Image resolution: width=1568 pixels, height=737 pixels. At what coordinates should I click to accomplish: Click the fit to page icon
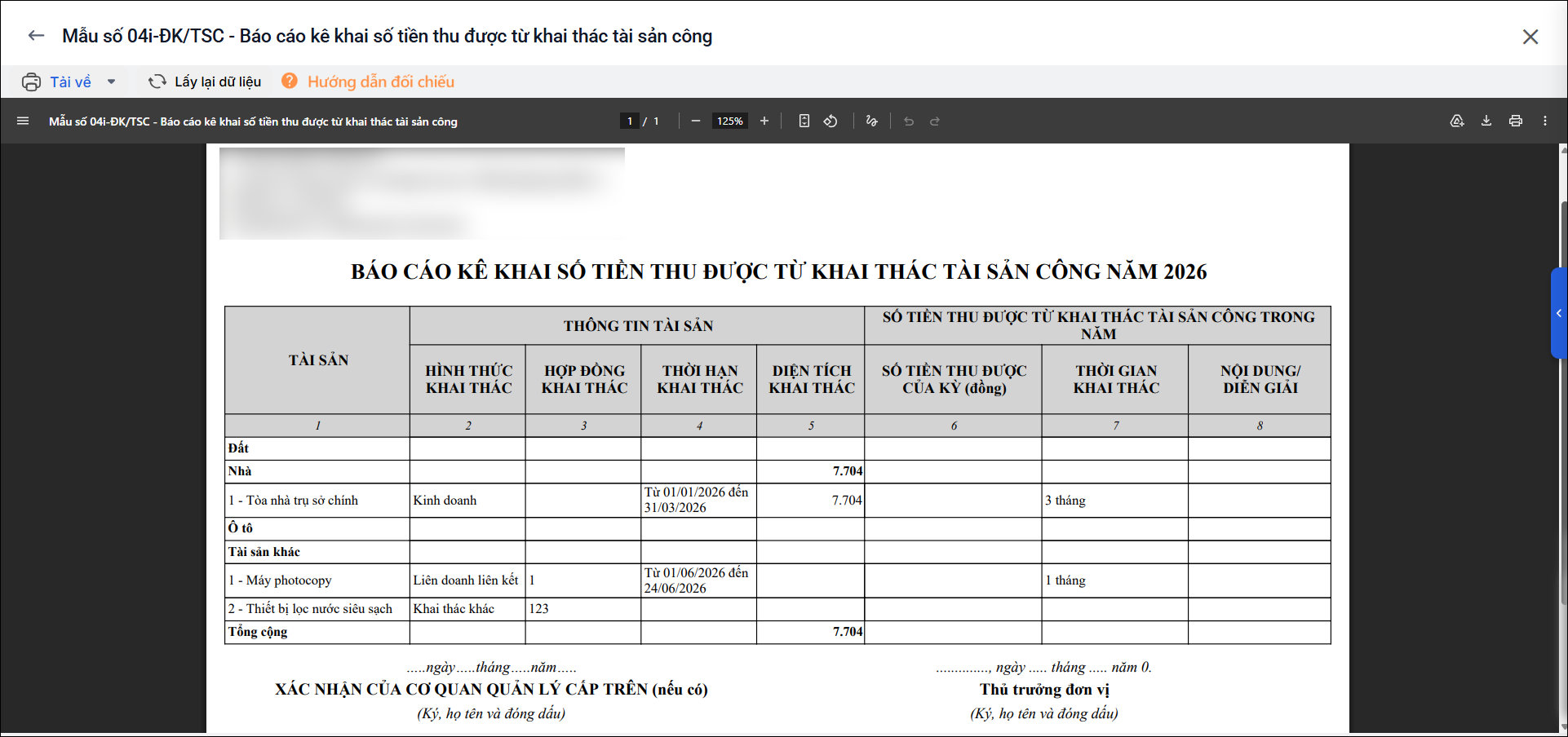coord(804,121)
